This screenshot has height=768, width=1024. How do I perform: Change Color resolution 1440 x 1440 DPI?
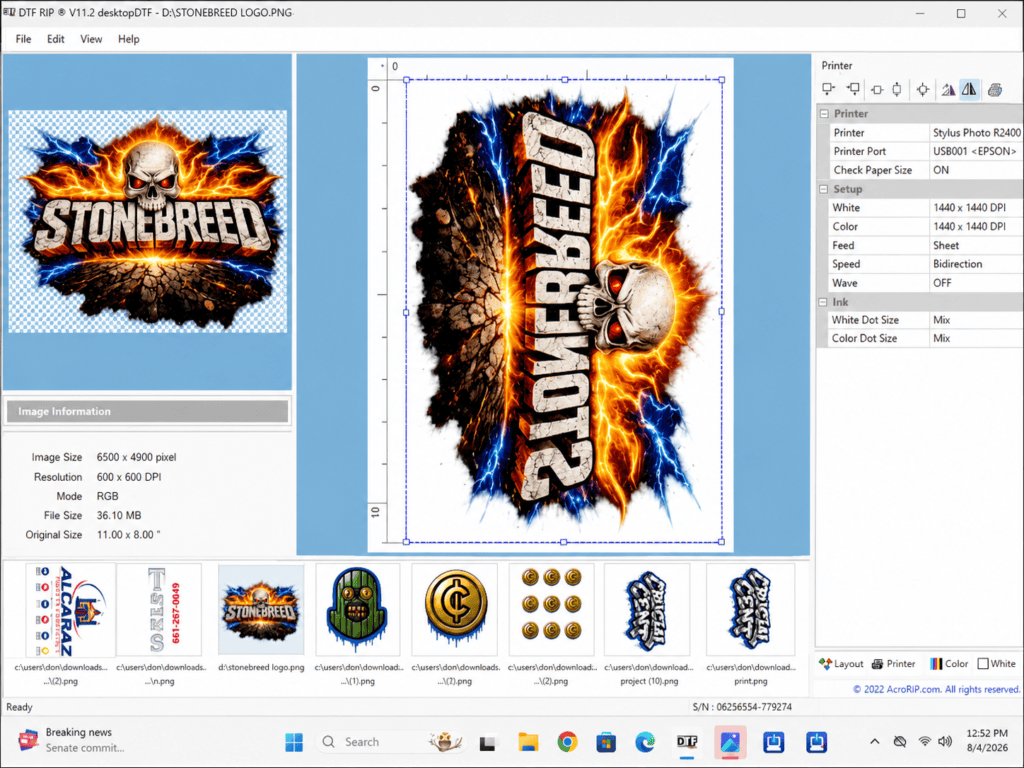coord(976,227)
